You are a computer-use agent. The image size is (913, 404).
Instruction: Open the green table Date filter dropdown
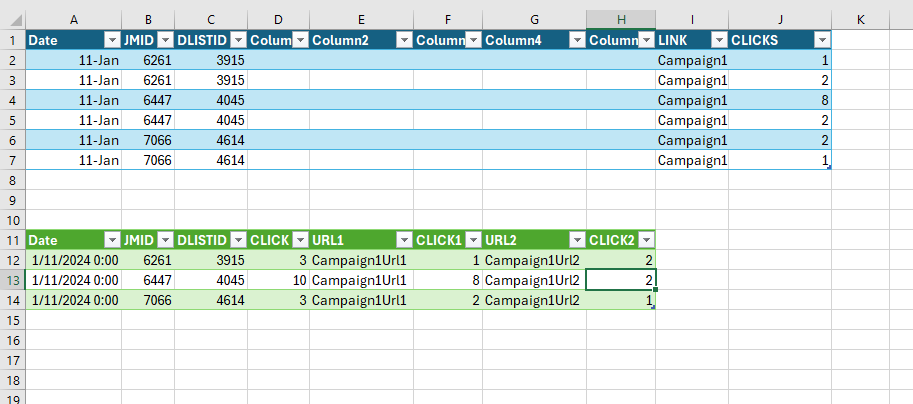(112, 240)
